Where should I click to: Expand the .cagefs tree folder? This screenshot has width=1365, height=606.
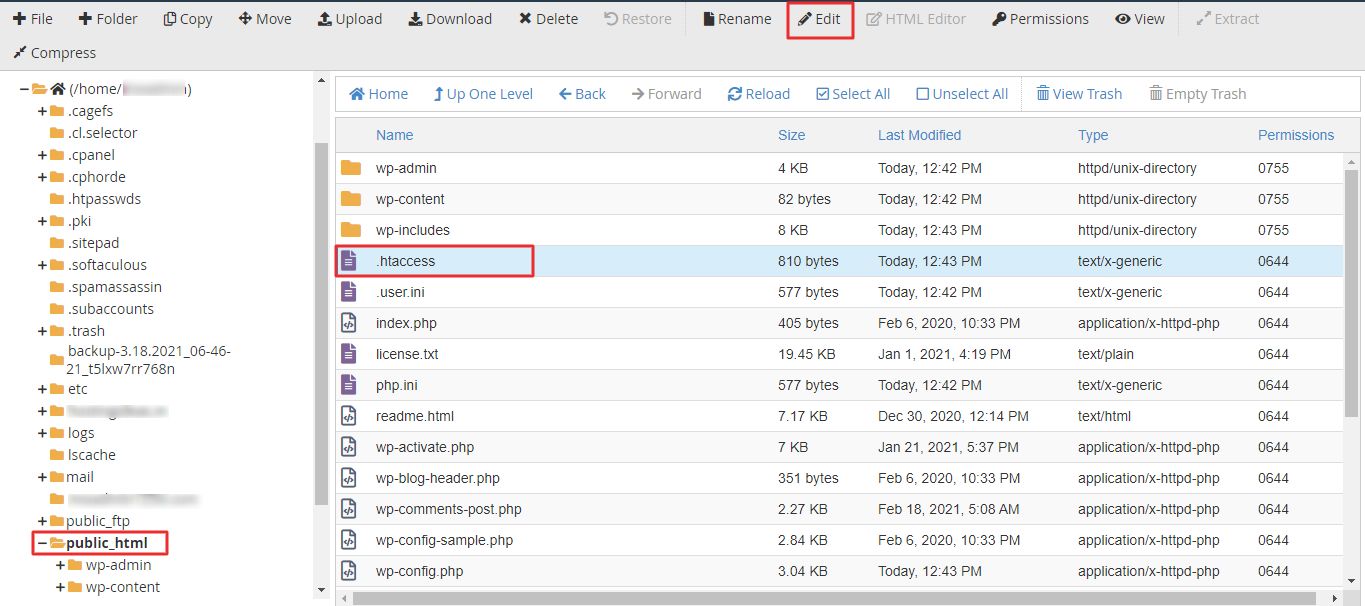42,111
